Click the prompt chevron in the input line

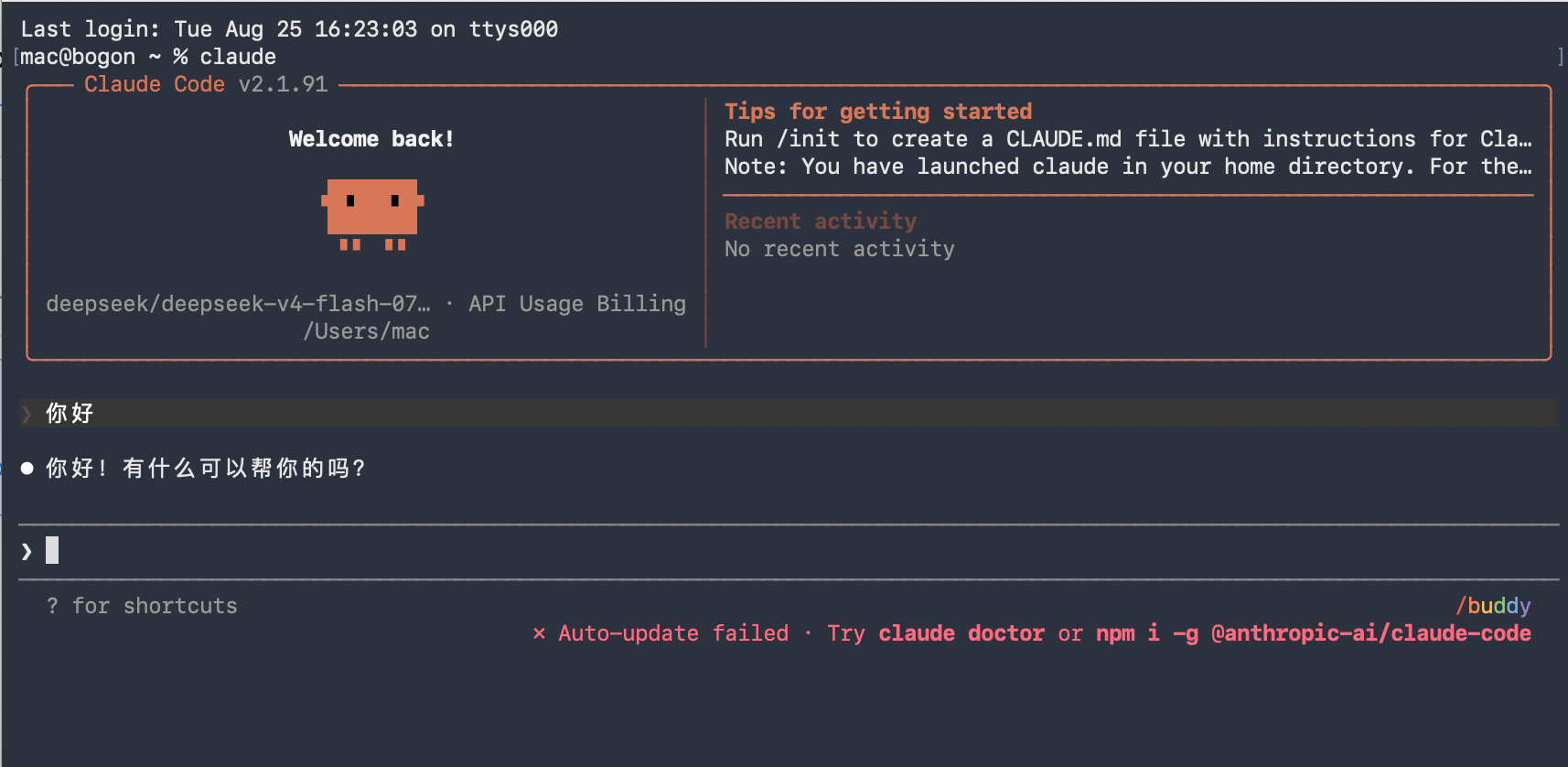coord(27,551)
